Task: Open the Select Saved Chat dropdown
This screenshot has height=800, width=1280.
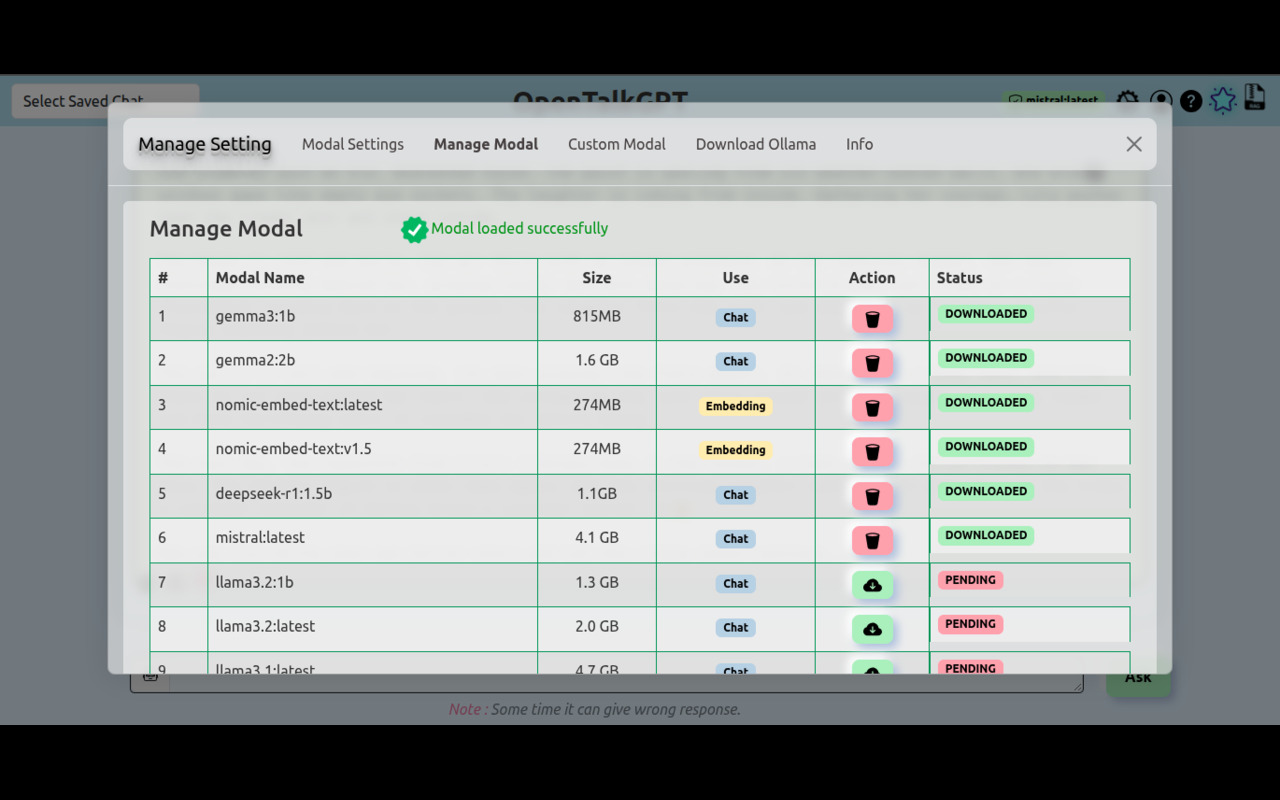Action: pyautogui.click(x=105, y=101)
